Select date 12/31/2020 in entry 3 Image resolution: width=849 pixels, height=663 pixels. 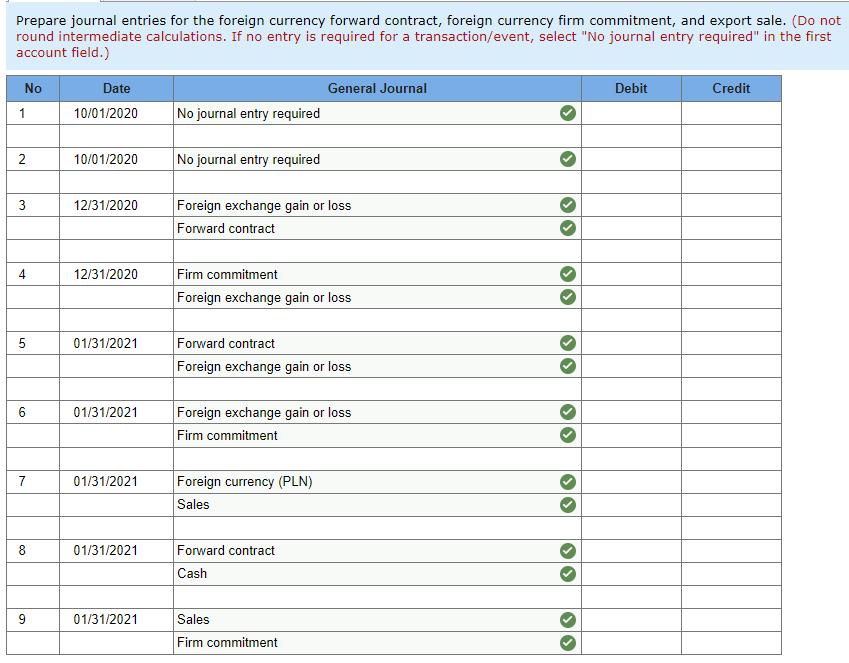(x=106, y=205)
